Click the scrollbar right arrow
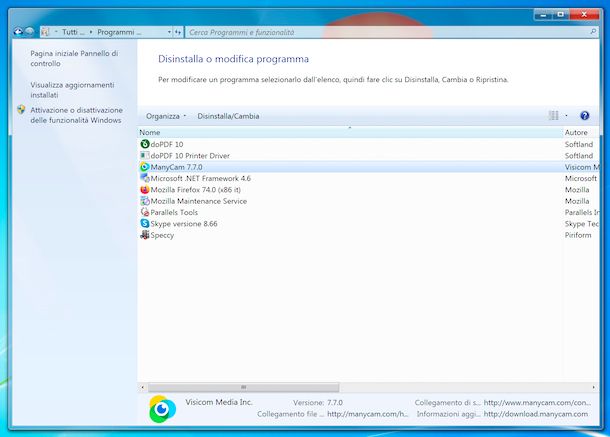610x437 pixels. 594,387
